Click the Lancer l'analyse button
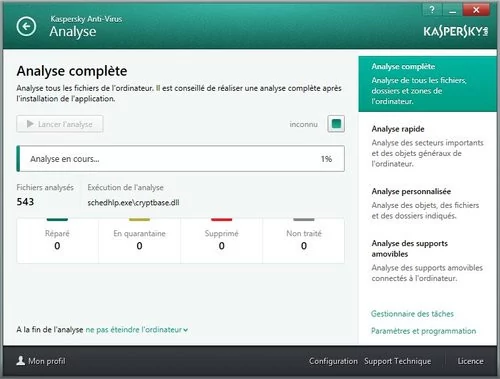Screen dimensions: 500x379 (60, 124)
